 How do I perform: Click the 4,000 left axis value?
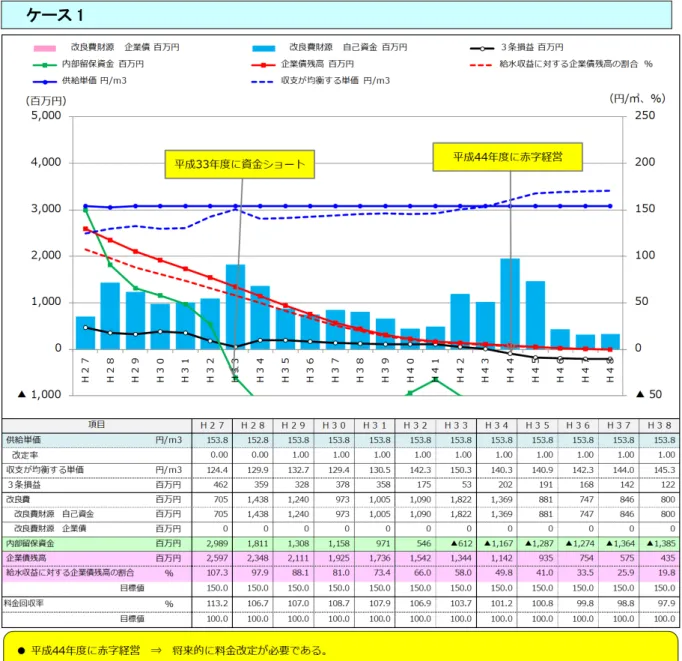click(46, 162)
